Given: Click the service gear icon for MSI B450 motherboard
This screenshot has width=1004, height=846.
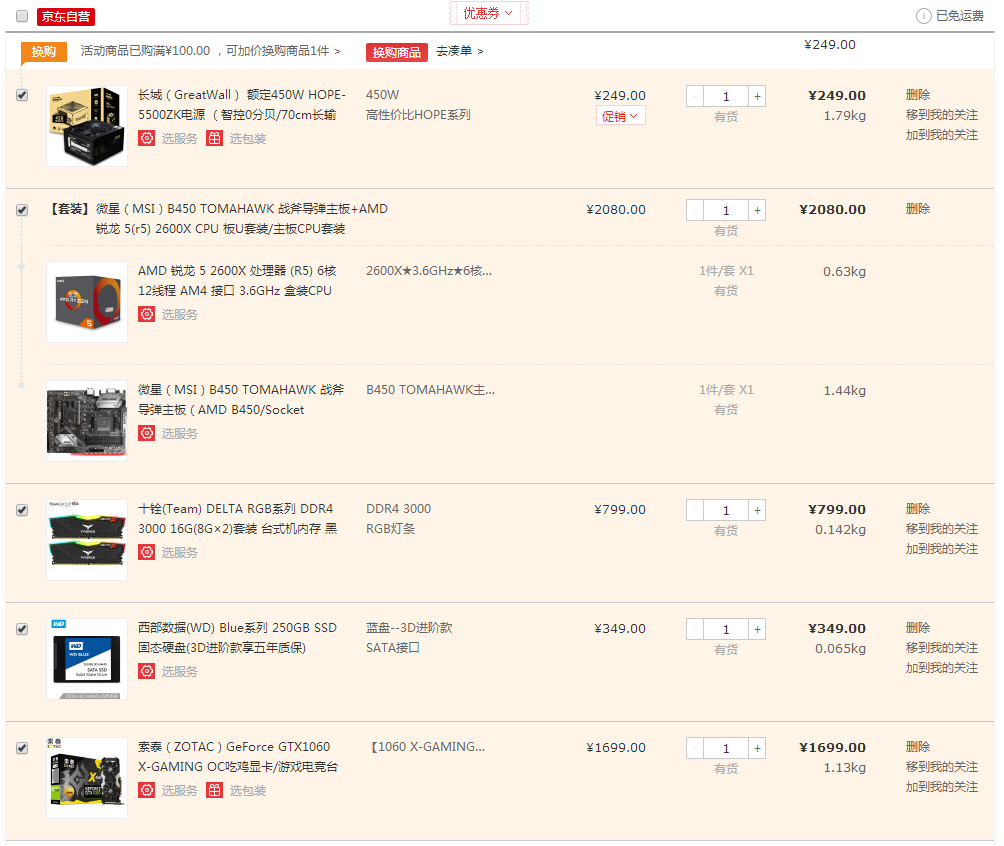Looking at the screenshot, I should pos(147,434).
